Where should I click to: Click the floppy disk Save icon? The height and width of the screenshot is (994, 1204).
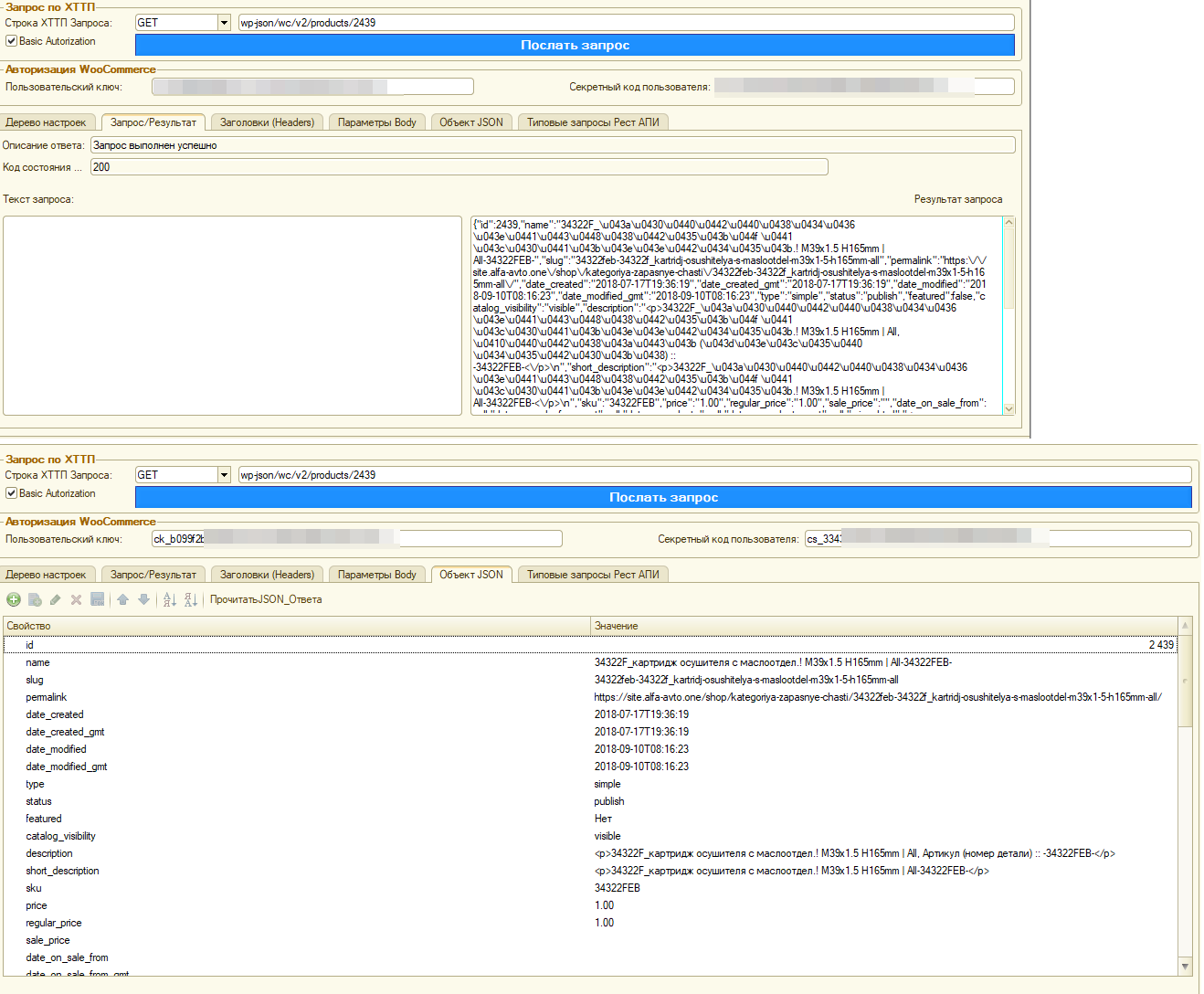[97, 599]
